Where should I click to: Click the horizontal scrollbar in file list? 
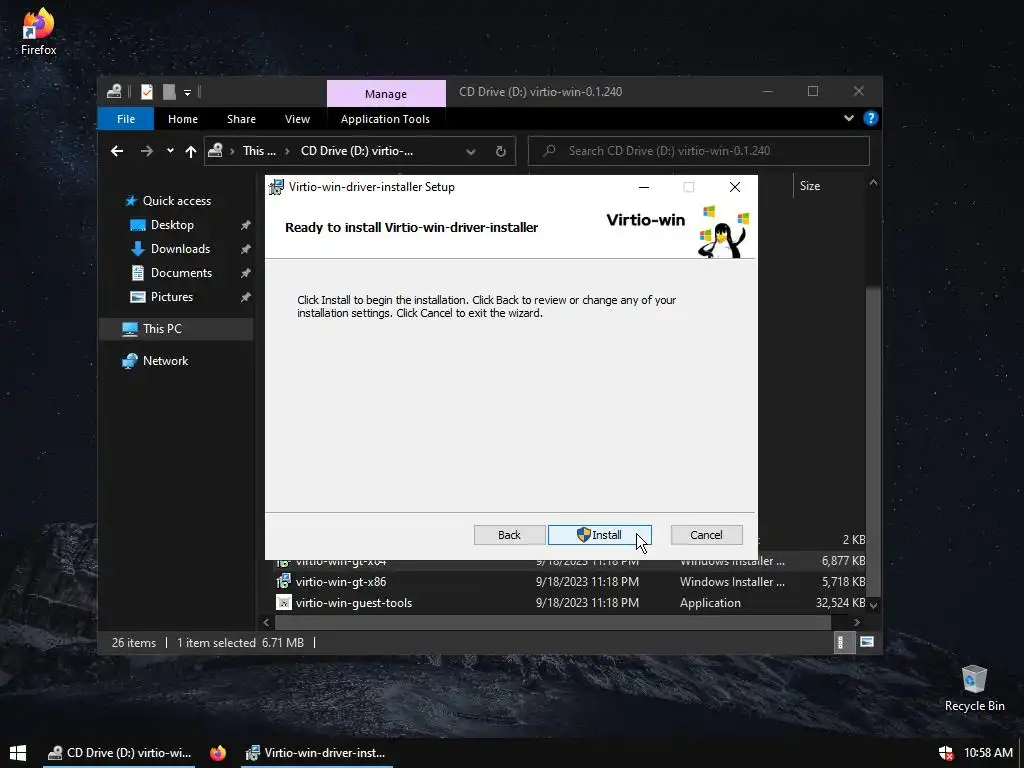pyautogui.click(x=552, y=622)
